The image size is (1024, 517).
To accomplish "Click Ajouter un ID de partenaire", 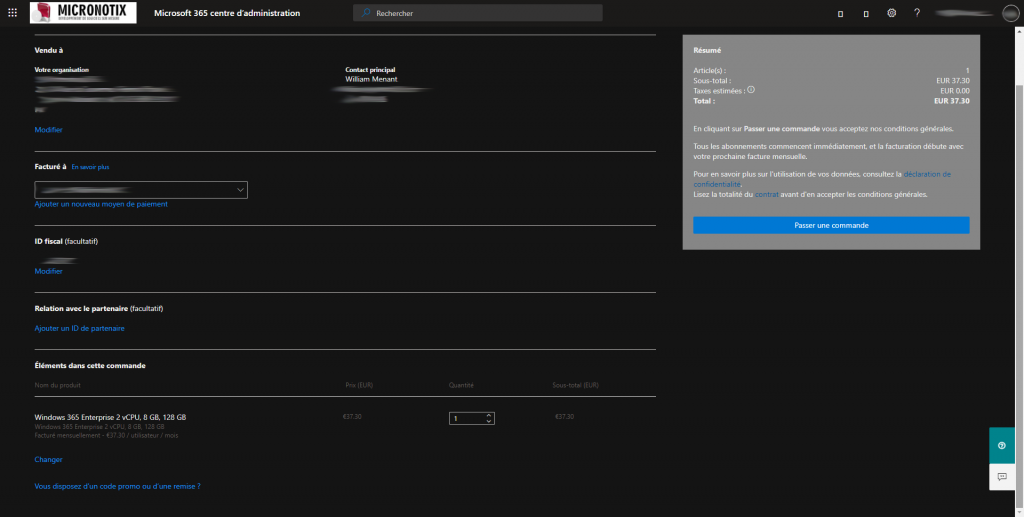I will 80,328.
